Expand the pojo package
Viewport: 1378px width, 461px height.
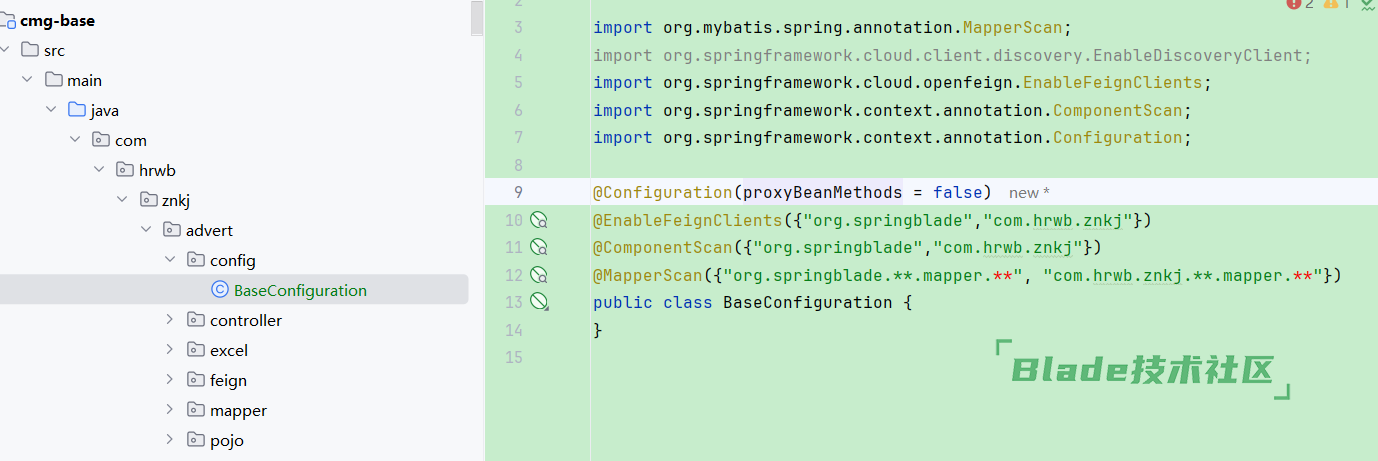[x=170, y=440]
